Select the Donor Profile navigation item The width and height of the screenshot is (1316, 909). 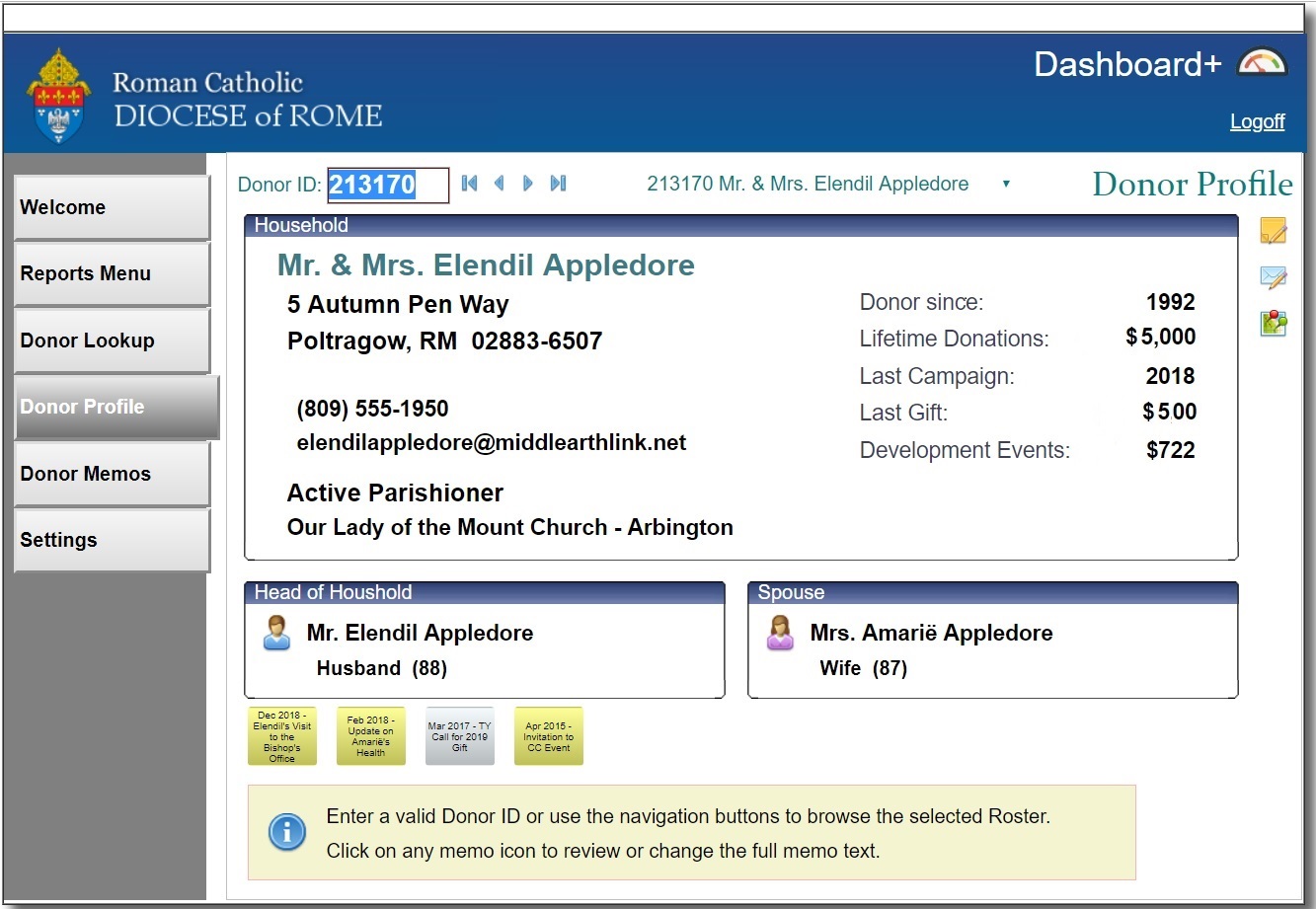116,407
